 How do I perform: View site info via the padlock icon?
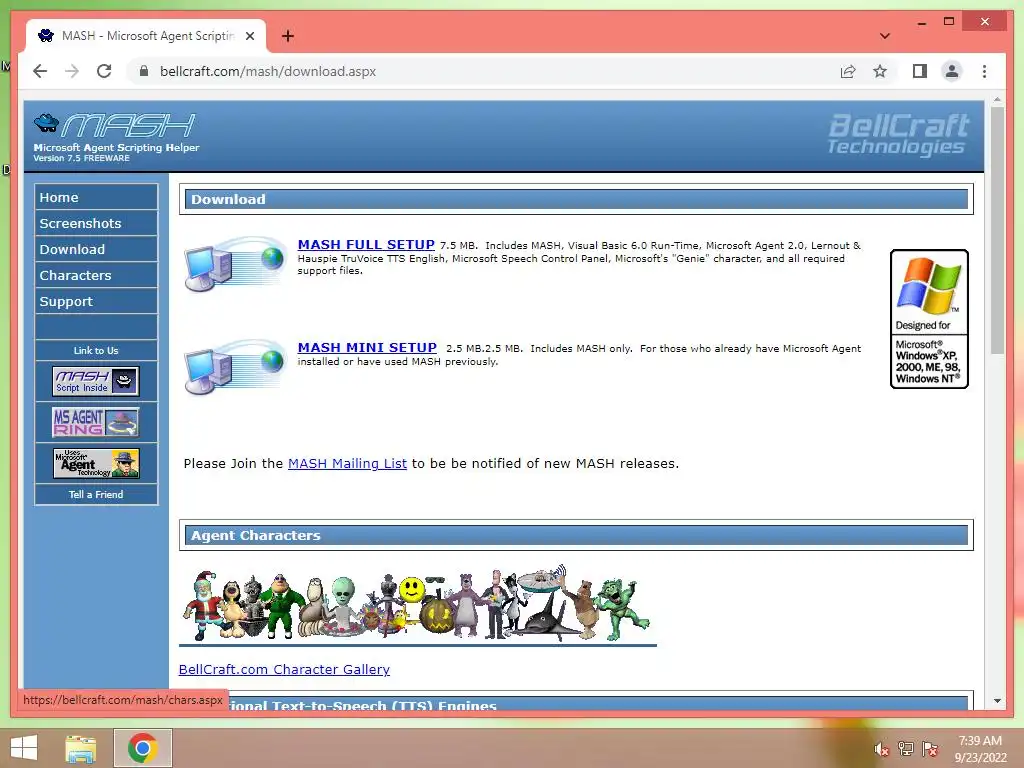[x=144, y=71]
